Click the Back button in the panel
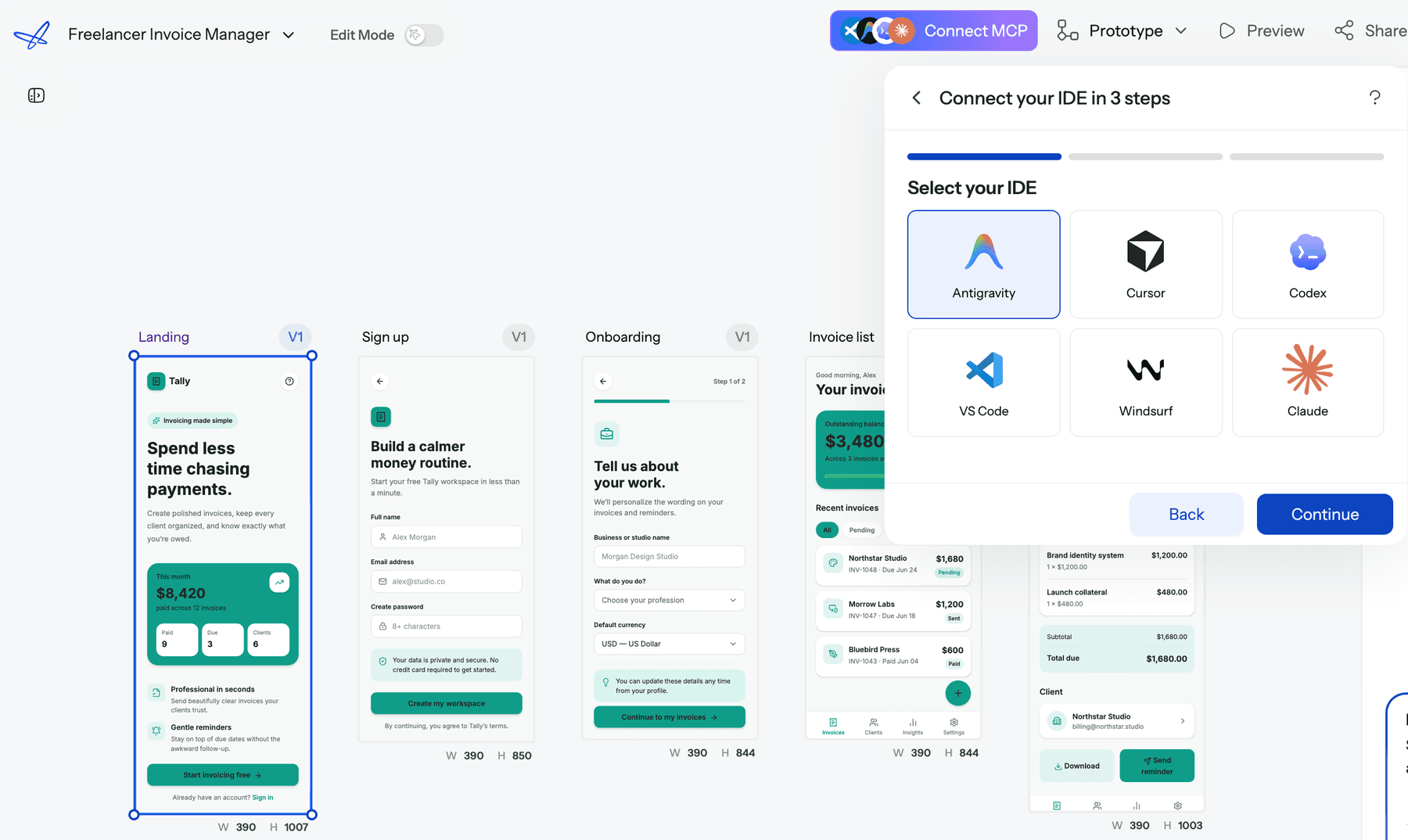Viewport: 1408px width, 840px height. coord(1186,514)
